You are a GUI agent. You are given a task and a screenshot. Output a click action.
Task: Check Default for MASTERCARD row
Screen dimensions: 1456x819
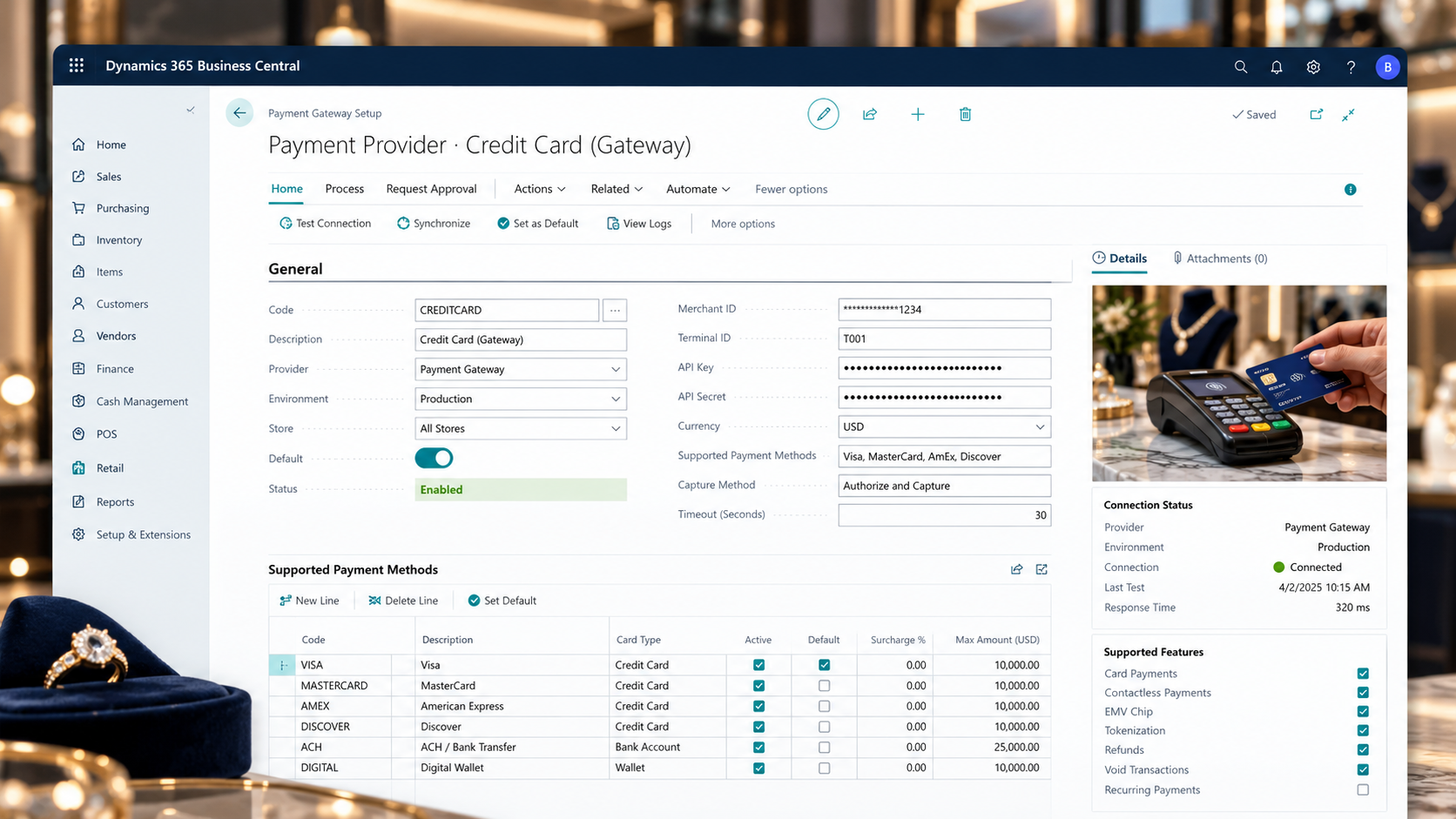(x=824, y=686)
